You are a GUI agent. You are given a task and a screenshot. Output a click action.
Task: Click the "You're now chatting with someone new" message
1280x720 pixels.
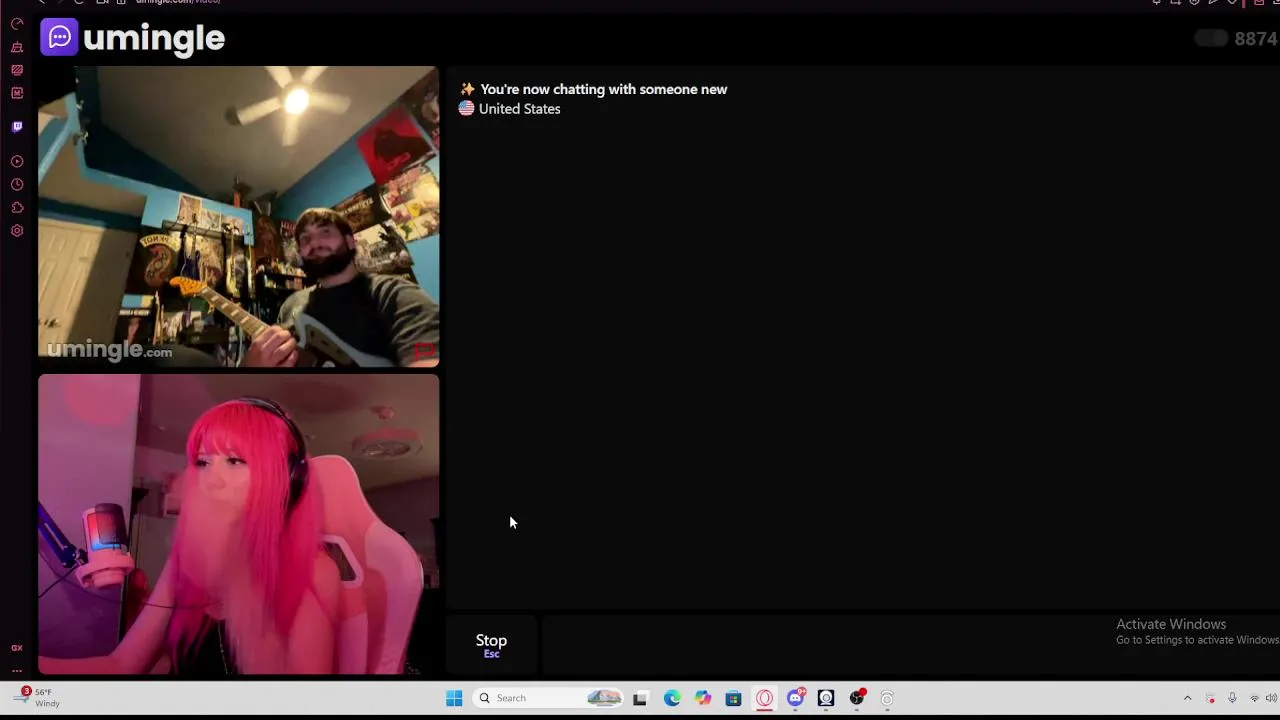click(603, 89)
